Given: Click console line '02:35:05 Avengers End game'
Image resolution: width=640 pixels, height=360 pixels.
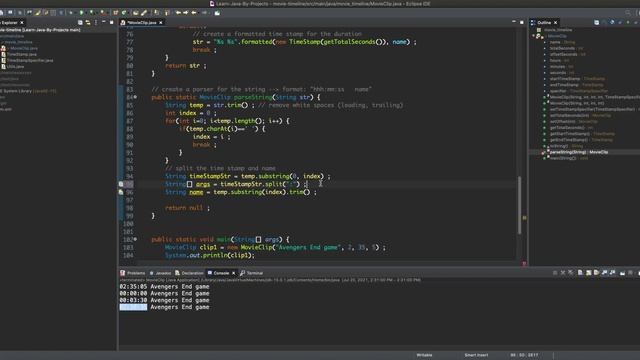Looking at the screenshot, I should click(164, 287).
